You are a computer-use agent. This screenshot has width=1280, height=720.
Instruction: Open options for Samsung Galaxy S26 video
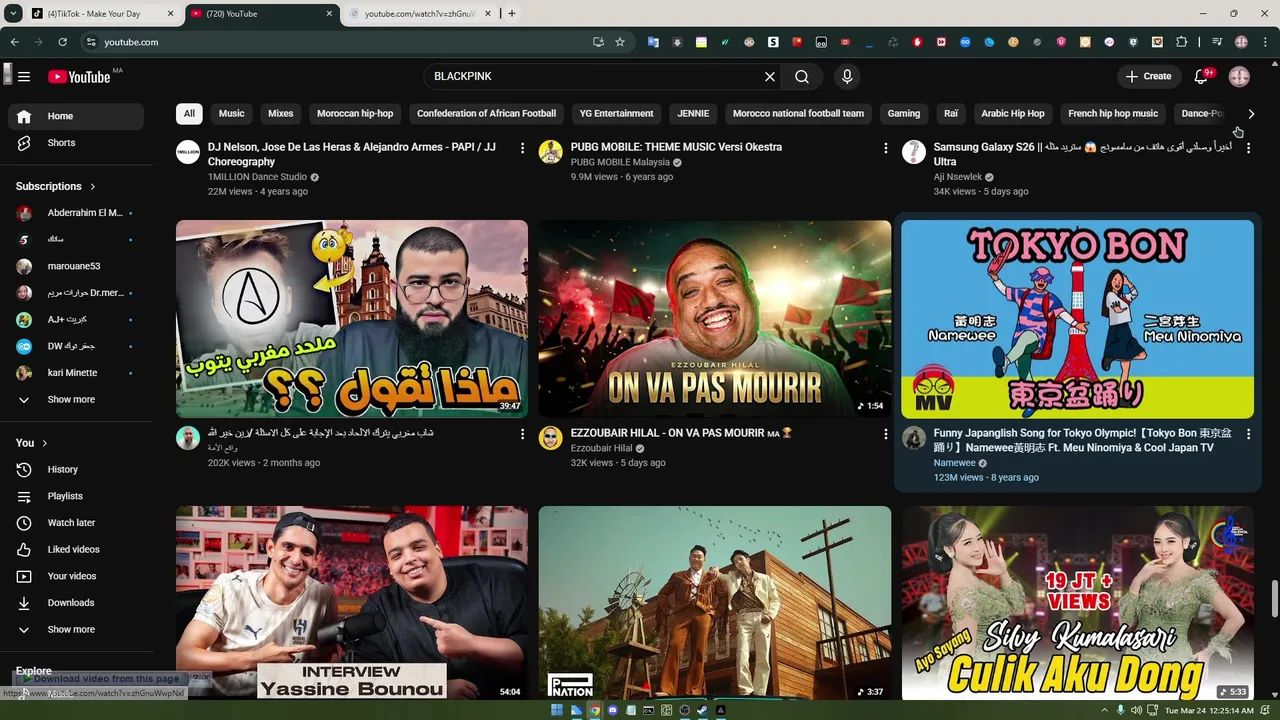[x=1248, y=148]
